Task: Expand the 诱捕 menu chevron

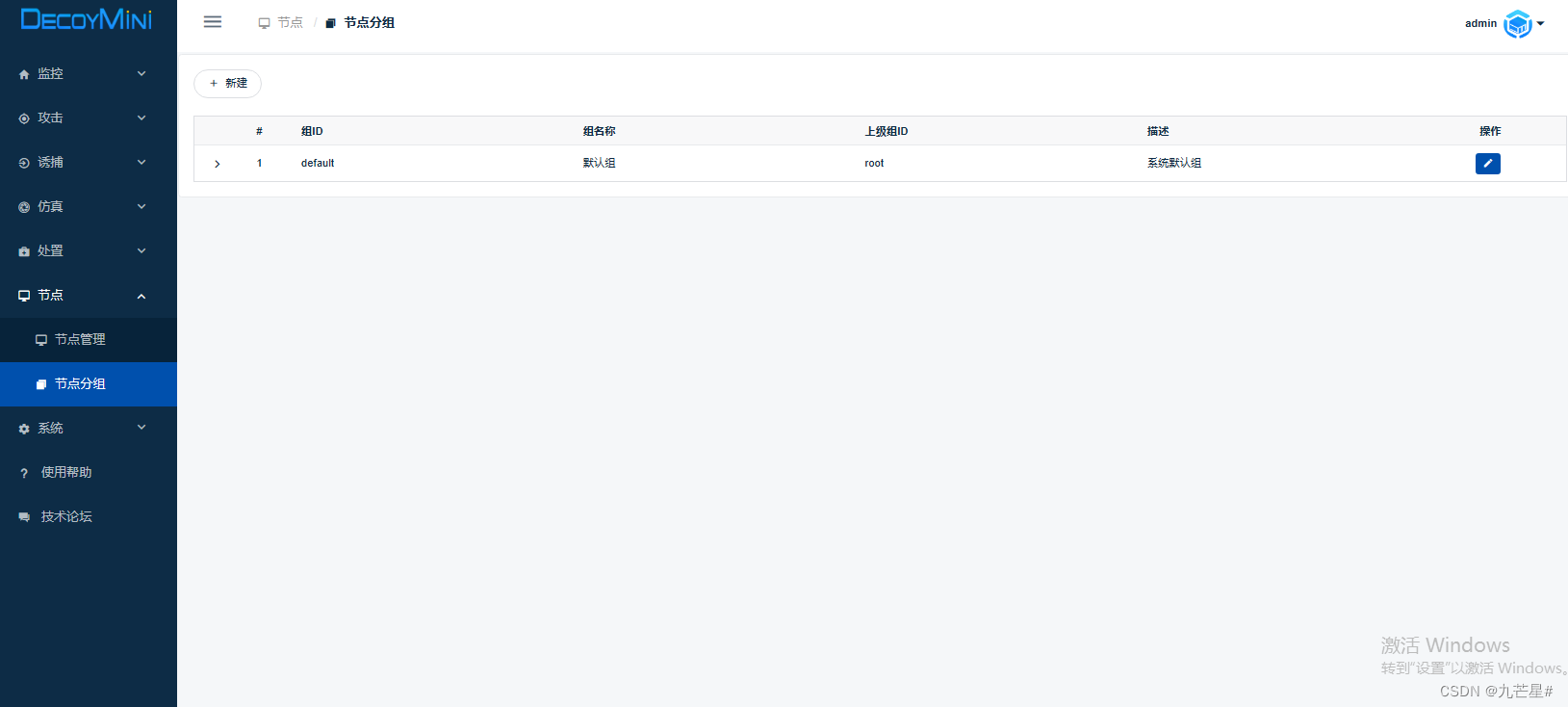Action: [x=141, y=162]
